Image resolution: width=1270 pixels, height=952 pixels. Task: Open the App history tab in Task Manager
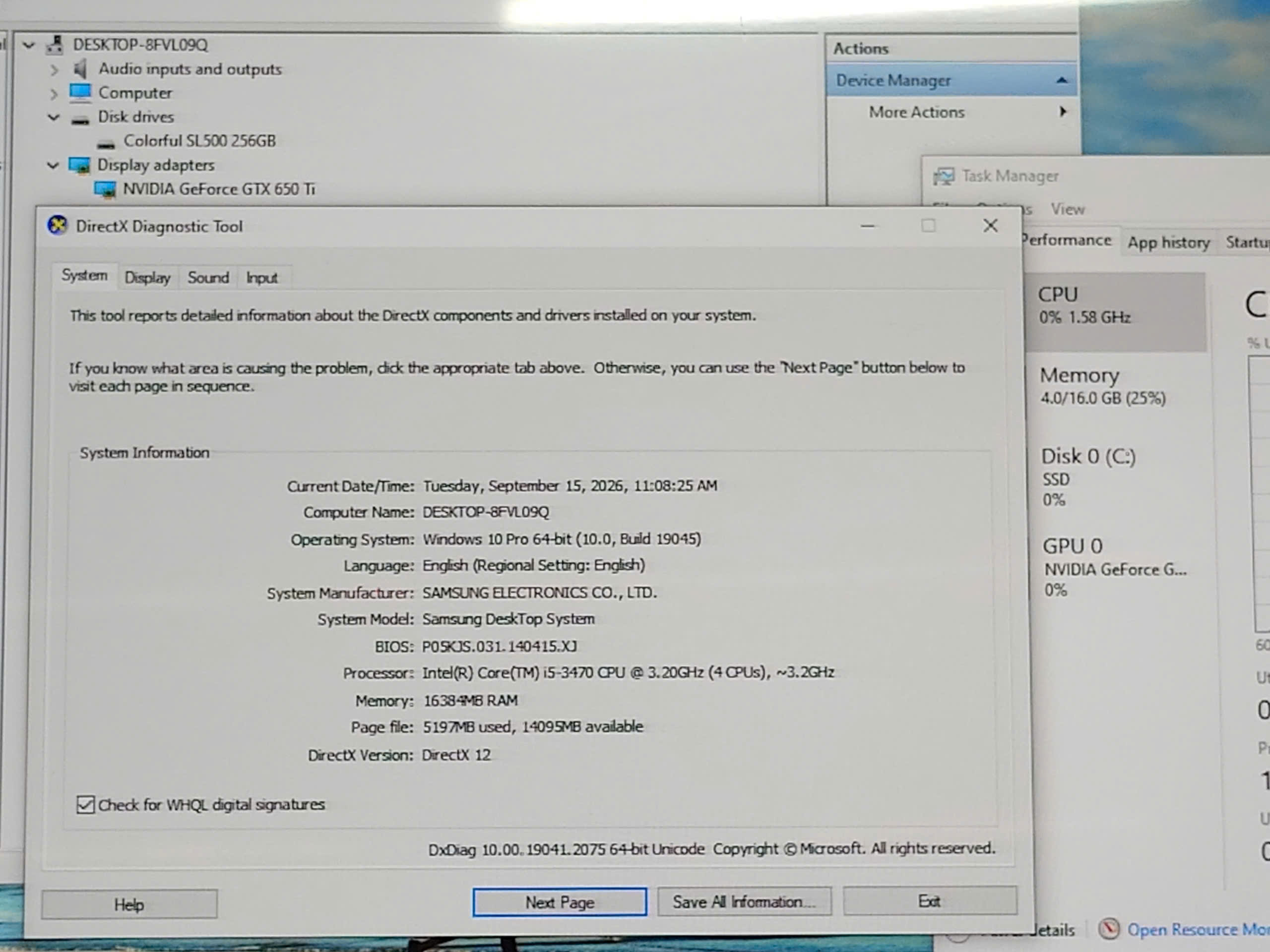(1168, 243)
